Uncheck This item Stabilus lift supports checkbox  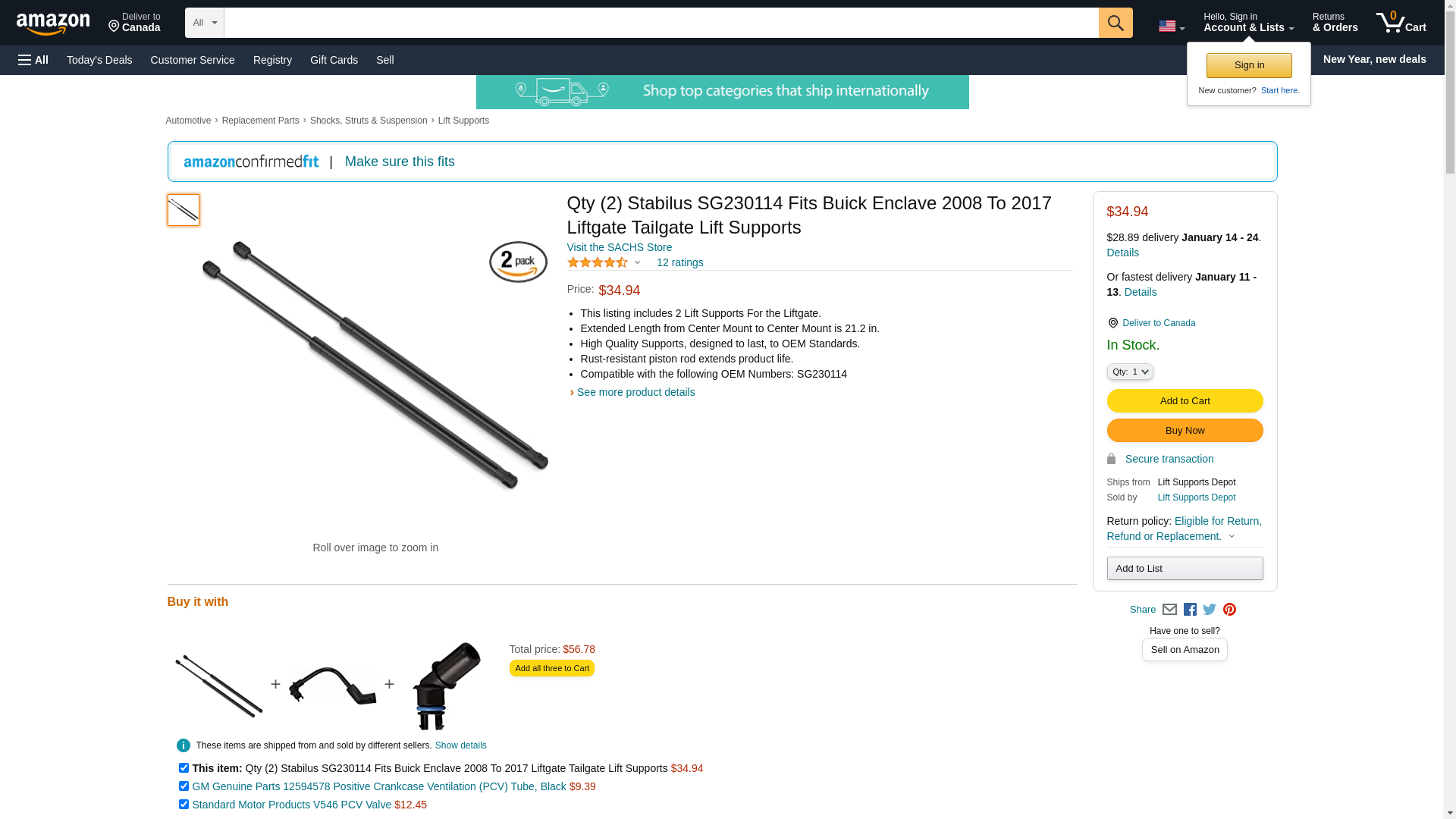(x=184, y=768)
